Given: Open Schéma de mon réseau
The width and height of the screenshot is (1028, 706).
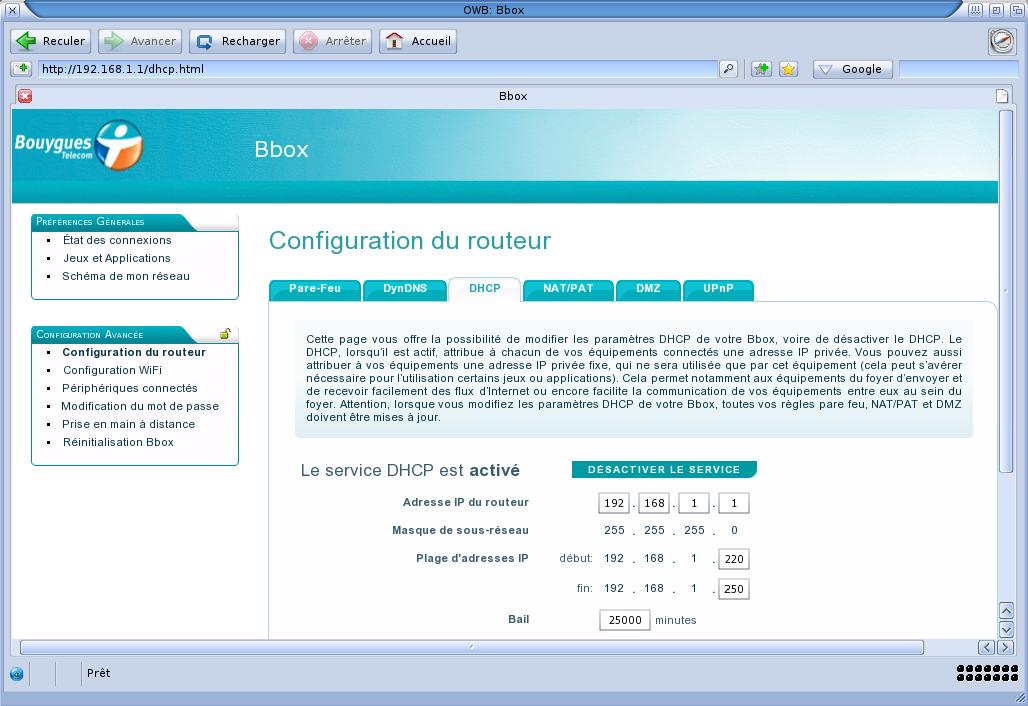Looking at the screenshot, I should [x=126, y=276].
